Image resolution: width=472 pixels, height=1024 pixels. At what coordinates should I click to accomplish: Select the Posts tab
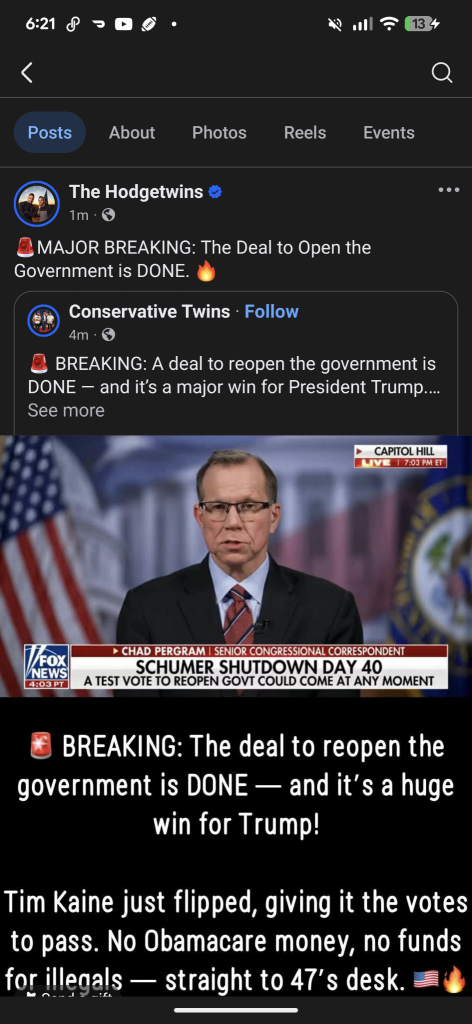[x=50, y=133]
